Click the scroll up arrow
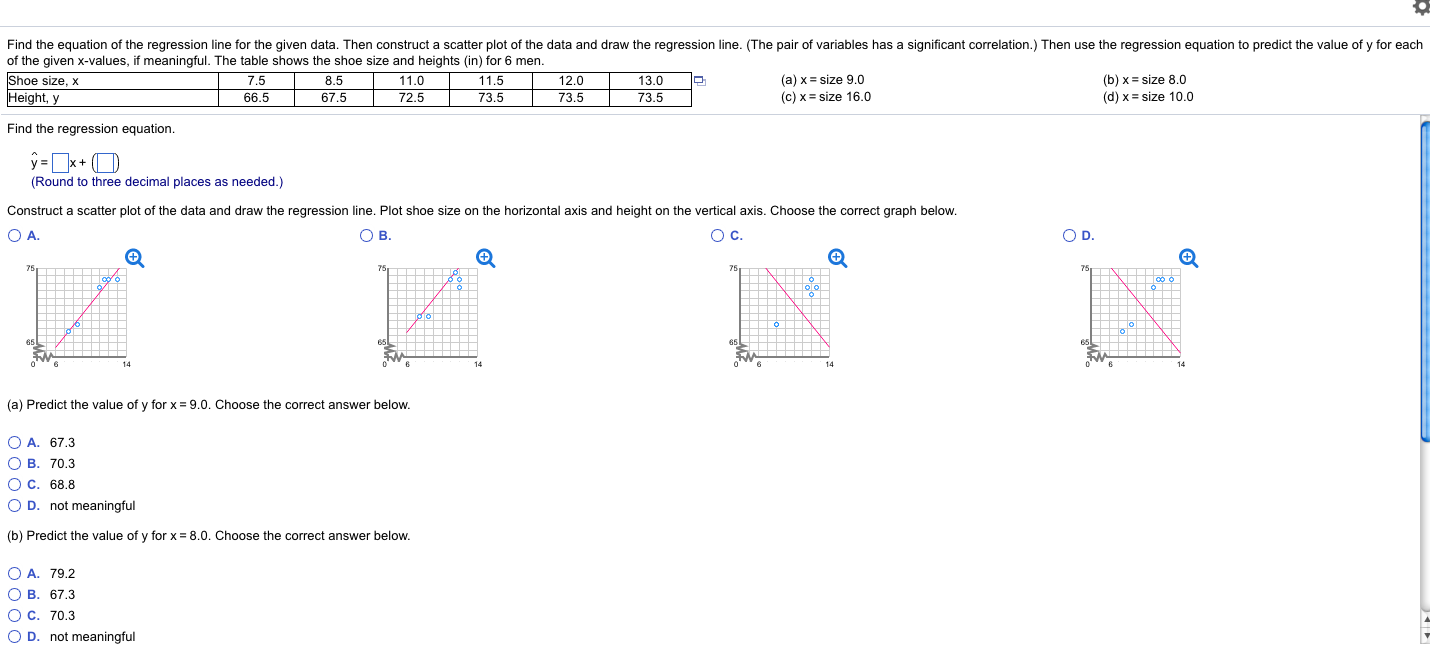The width and height of the screenshot is (1430, 646). pos(1425,619)
